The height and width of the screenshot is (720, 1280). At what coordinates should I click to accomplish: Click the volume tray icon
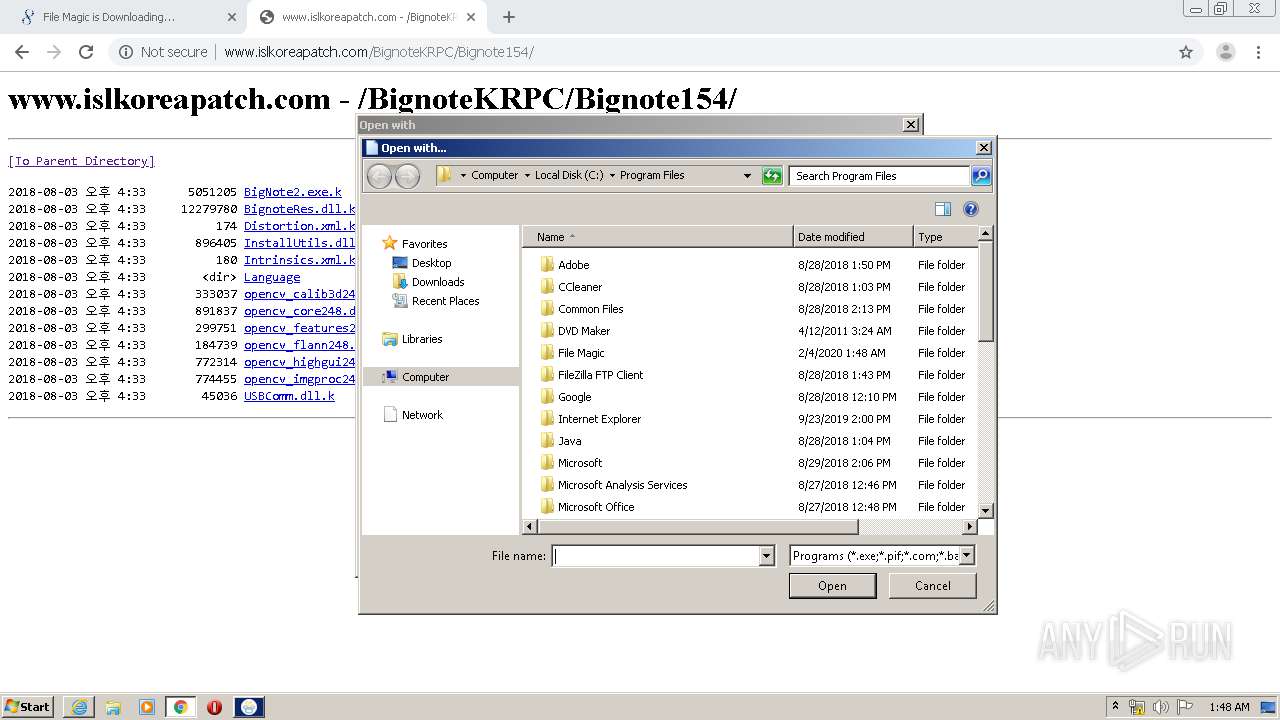1161,707
